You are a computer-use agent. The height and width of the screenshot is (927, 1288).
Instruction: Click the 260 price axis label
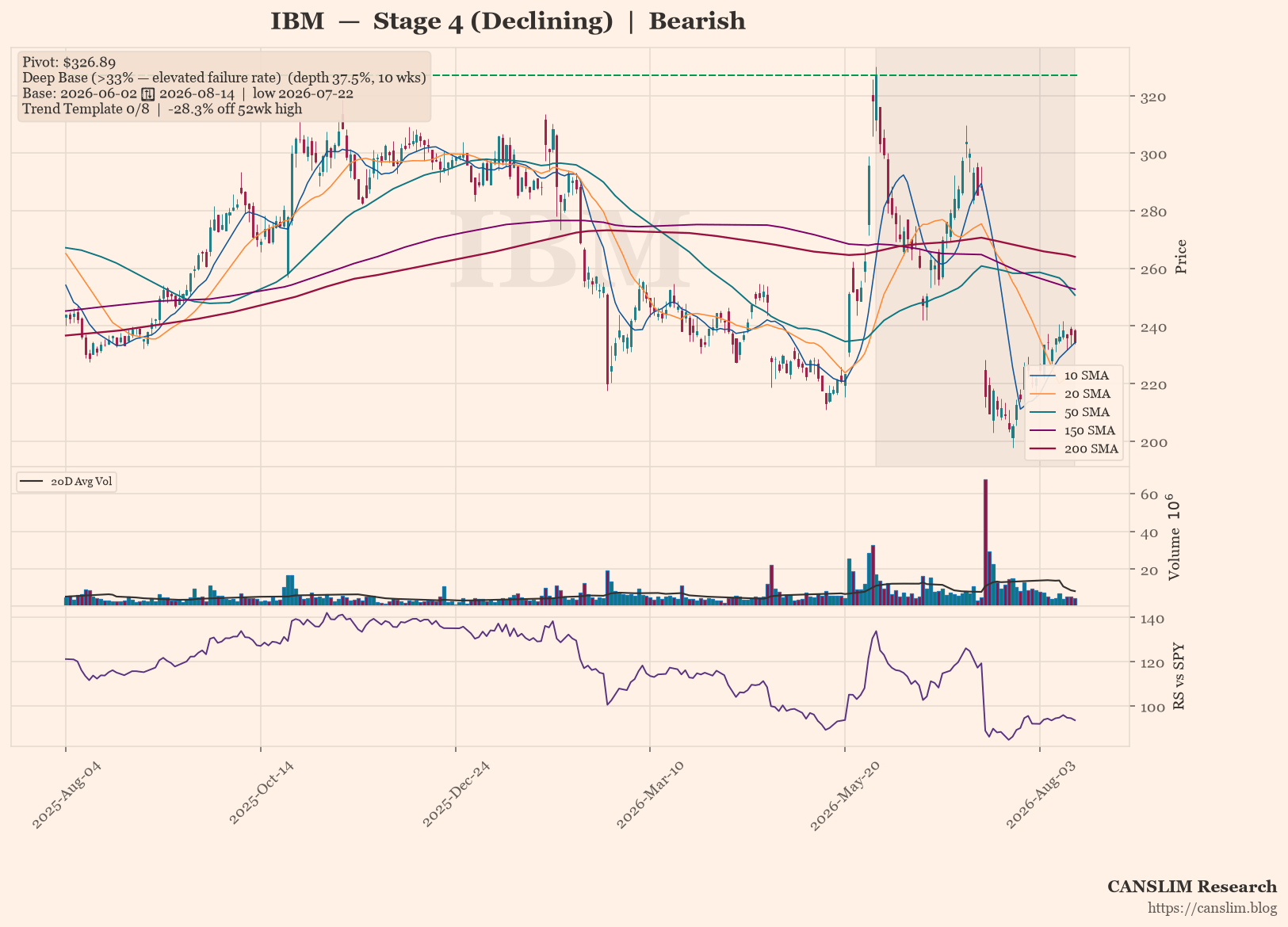tap(1153, 269)
